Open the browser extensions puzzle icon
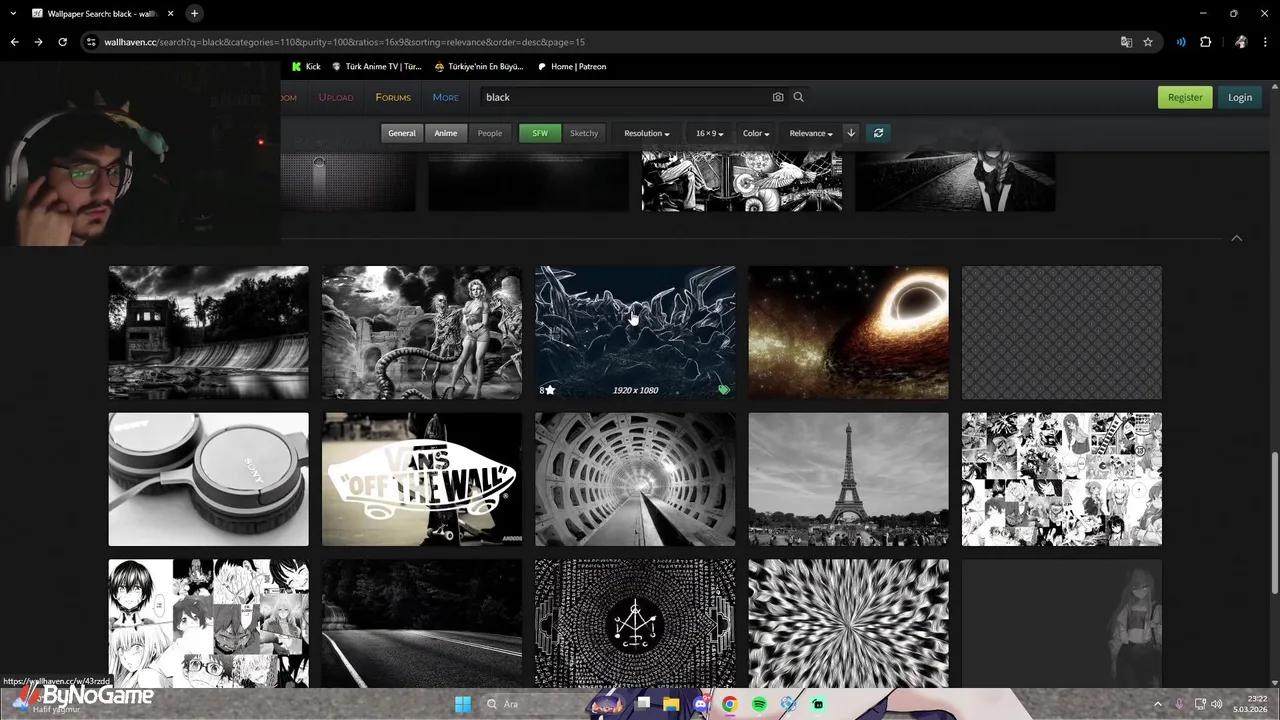 coord(1205,42)
